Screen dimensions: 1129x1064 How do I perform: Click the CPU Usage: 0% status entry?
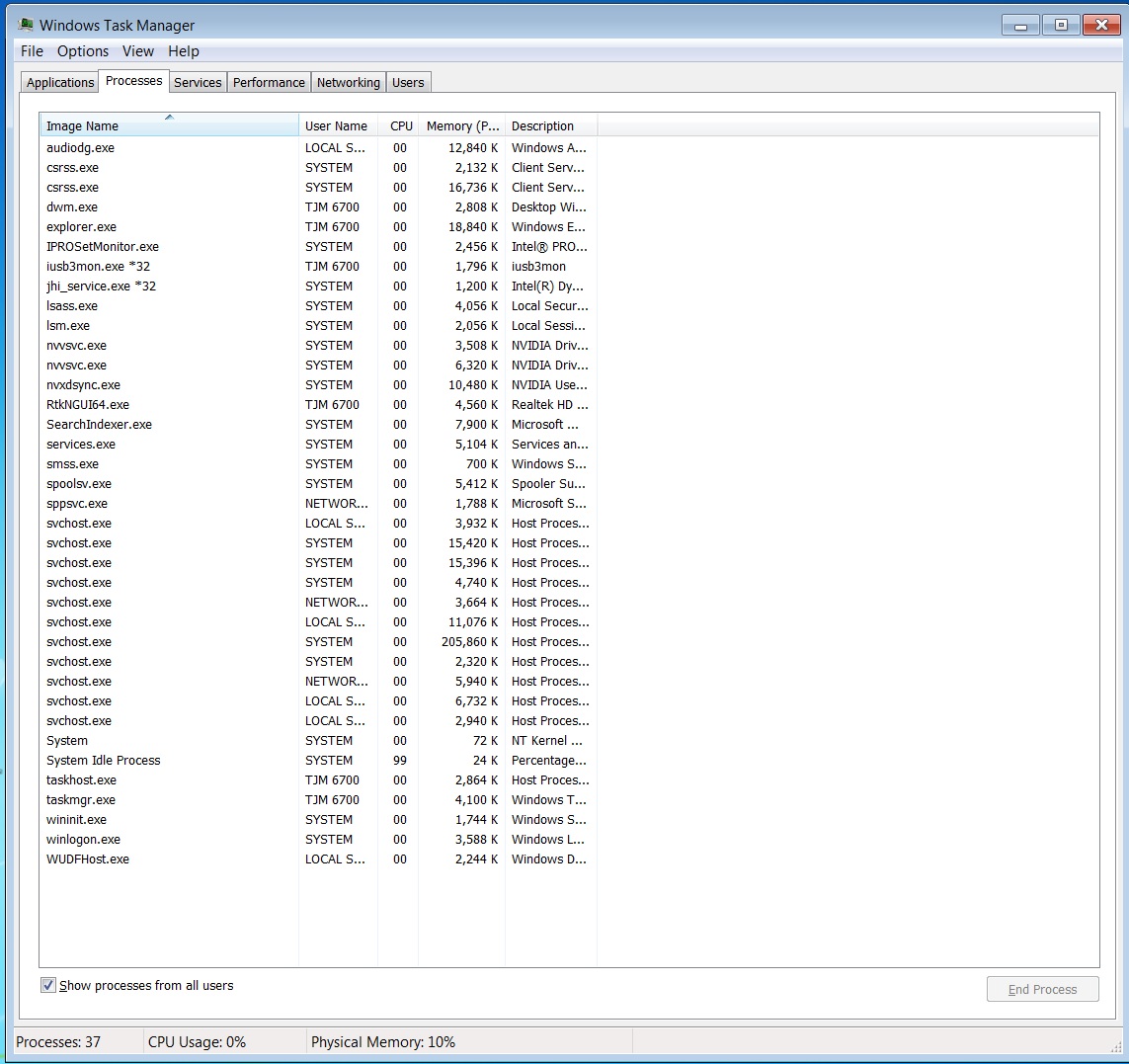197,1042
